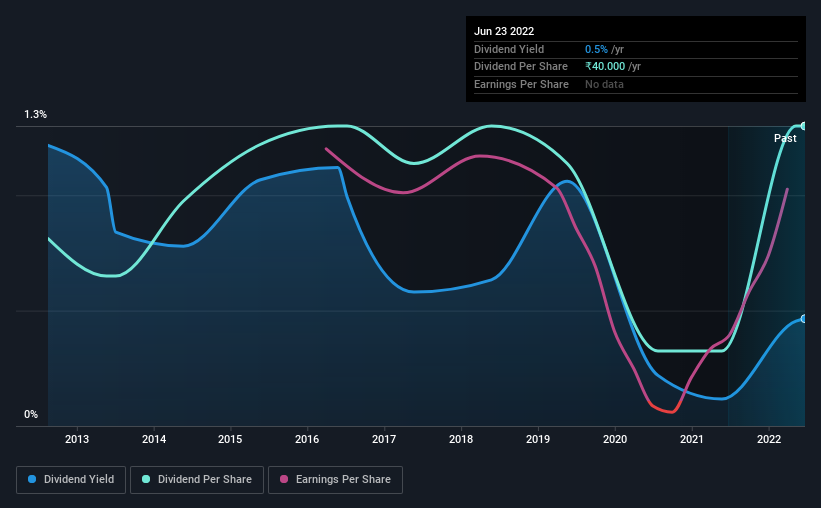The height and width of the screenshot is (508, 821).
Task: Click the tooltip 'Earnings Per Share' row label
Action: click(x=522, y=84)
